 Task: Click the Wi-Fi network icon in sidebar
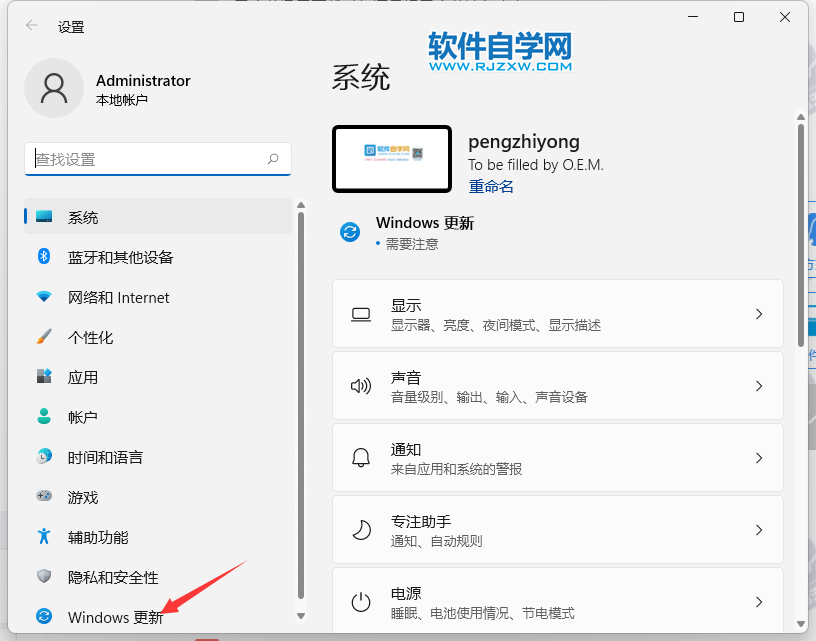pos(44,297)
